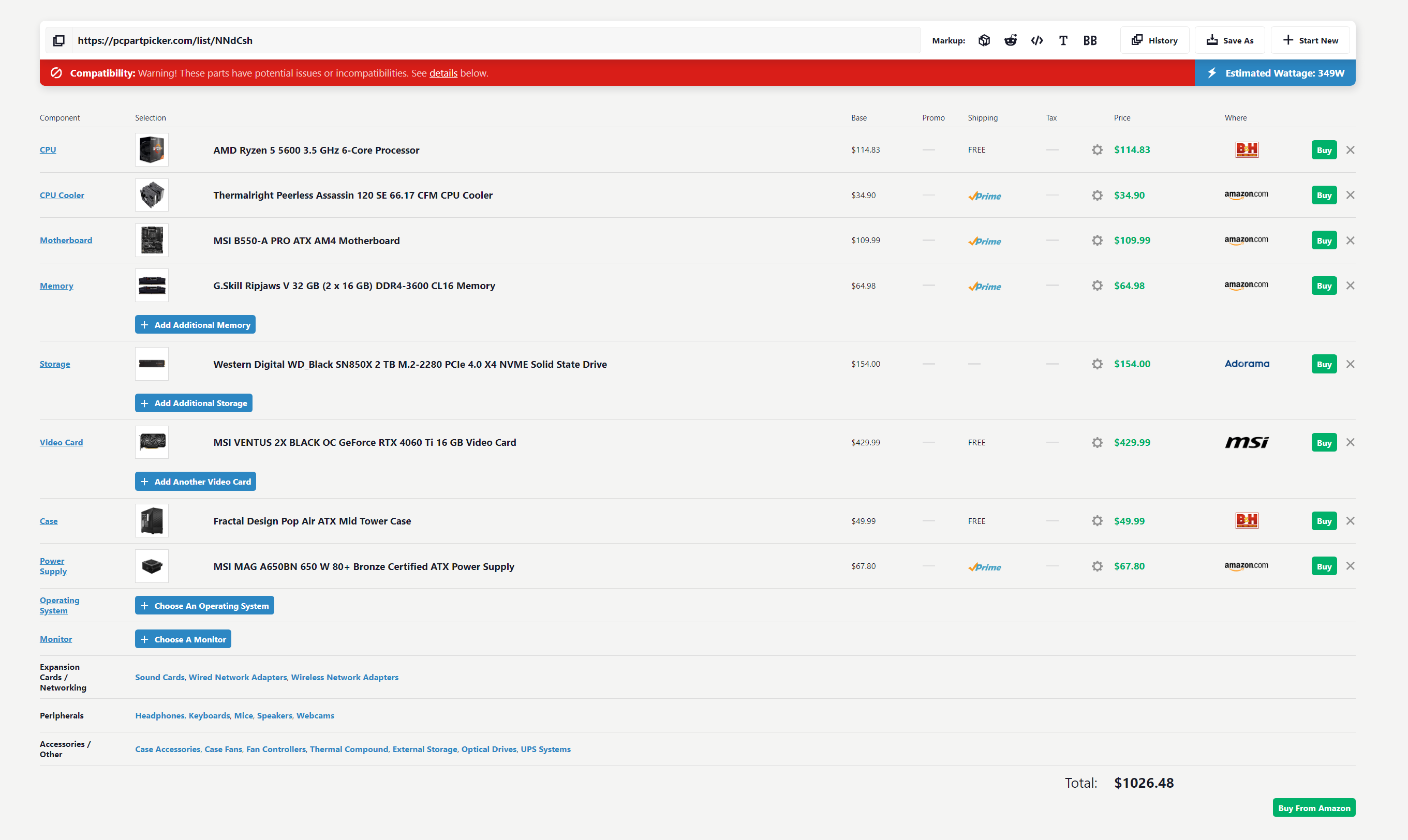This screenshot has height=840, width=1408.
Task: Remove the Fractal Design Pop Air case
Action: coord(1350,521)
